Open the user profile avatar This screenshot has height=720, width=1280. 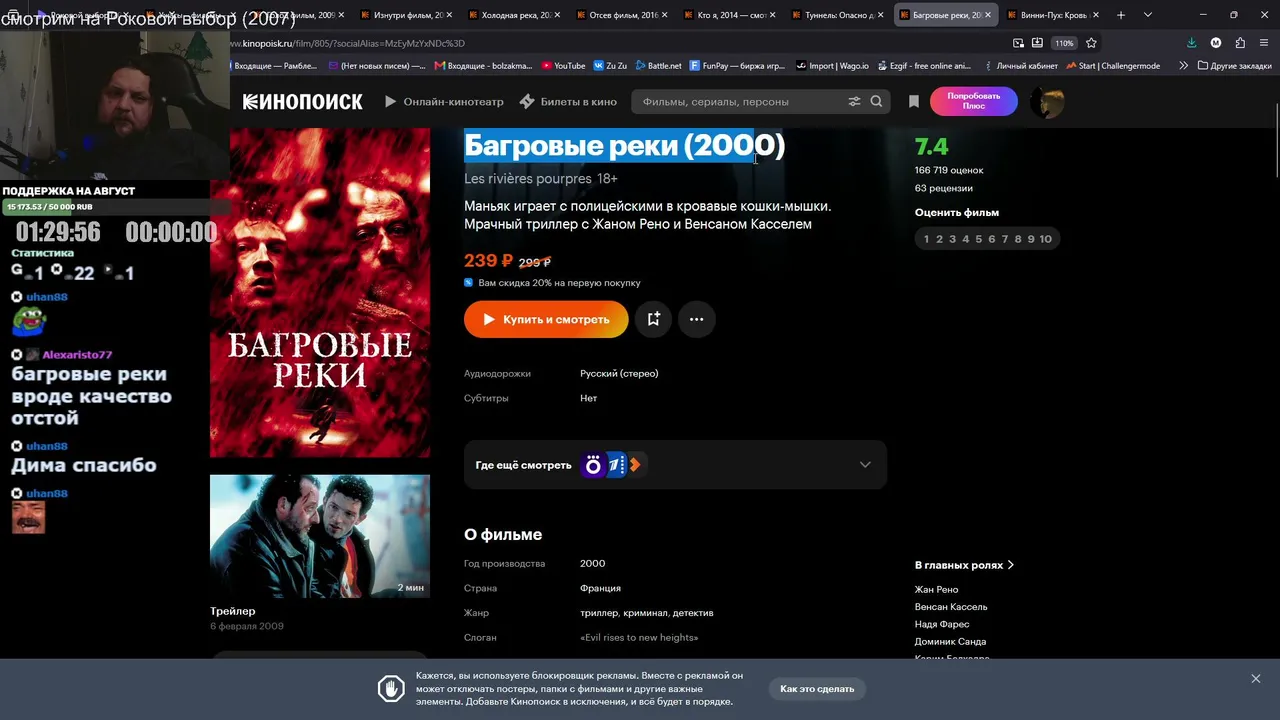[x=1047, y=101]
